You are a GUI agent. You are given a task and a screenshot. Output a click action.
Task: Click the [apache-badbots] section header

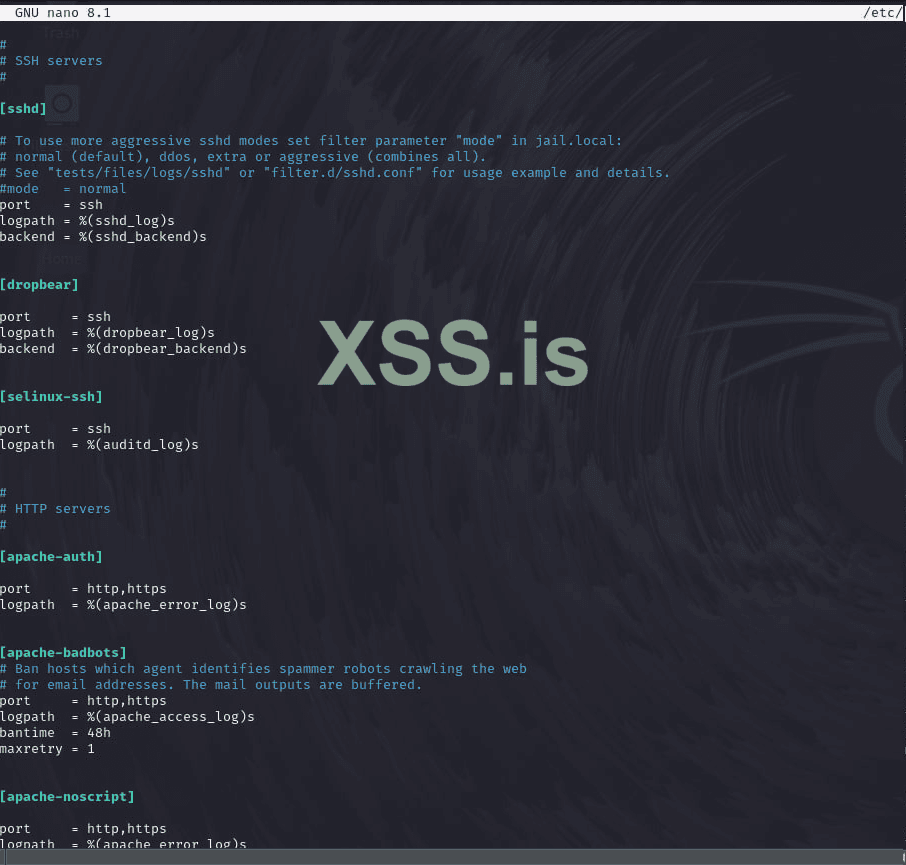(64, 653)
